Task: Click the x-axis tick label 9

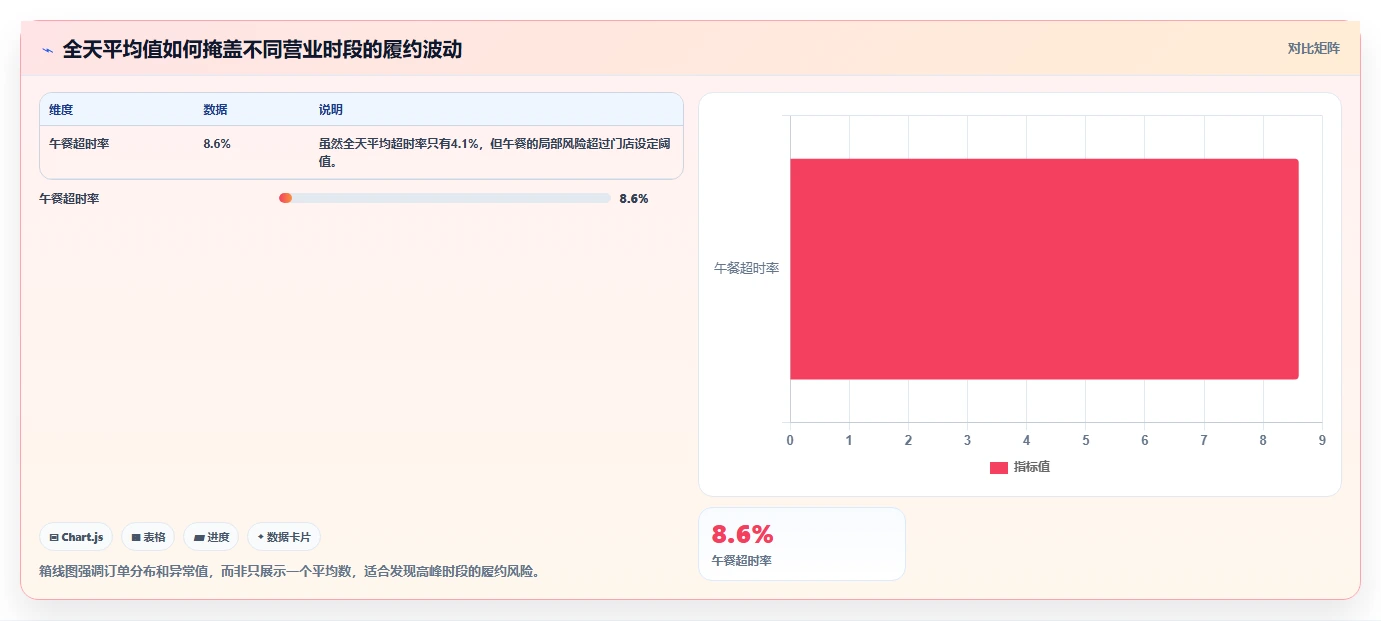Action: point(1322,440)
